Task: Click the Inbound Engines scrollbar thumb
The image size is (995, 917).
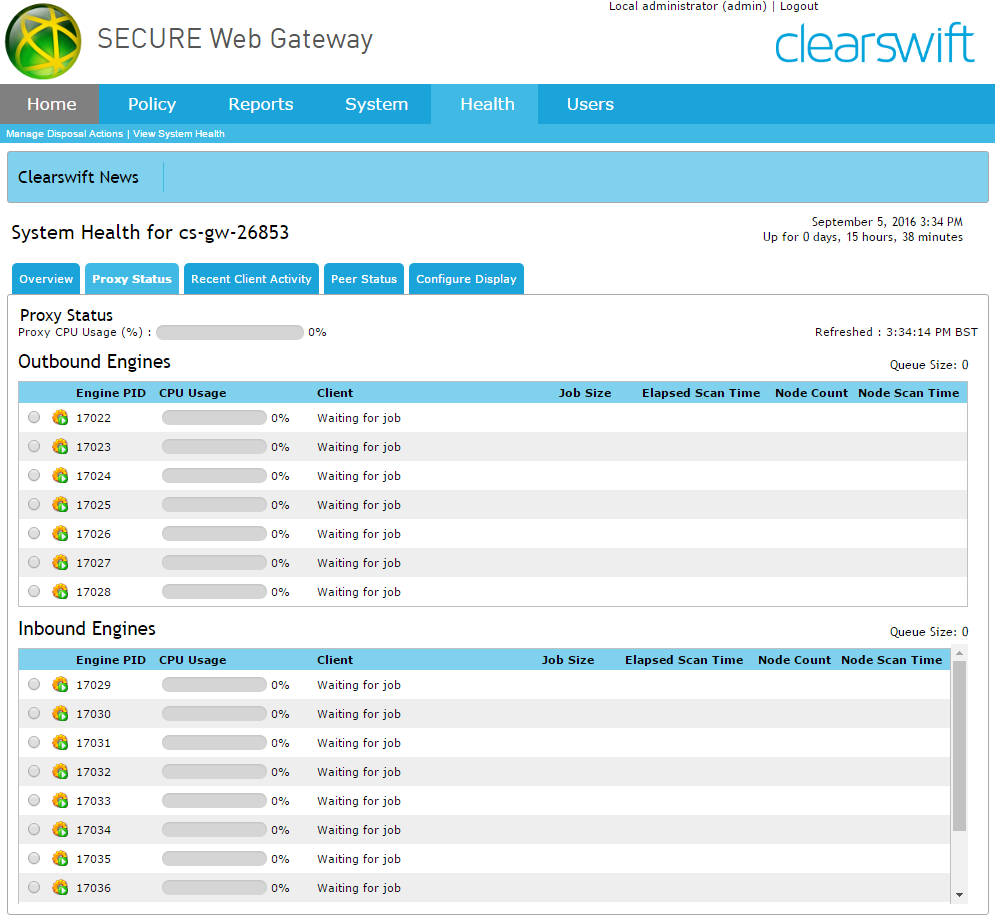Action: pos(959,746)
